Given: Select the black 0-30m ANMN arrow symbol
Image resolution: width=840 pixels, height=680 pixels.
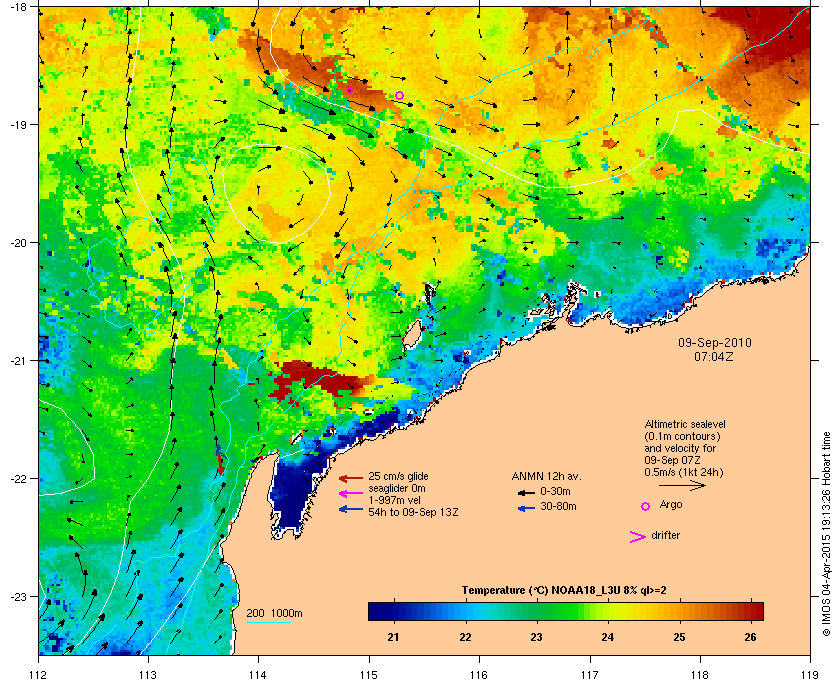Looking at the screenshot, I should click(526, 492).
